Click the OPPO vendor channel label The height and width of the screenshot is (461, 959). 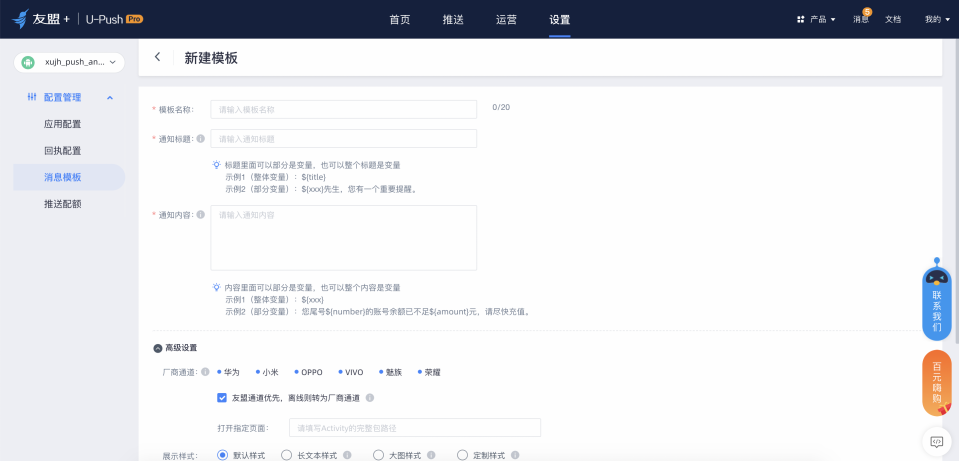[311, 372]
